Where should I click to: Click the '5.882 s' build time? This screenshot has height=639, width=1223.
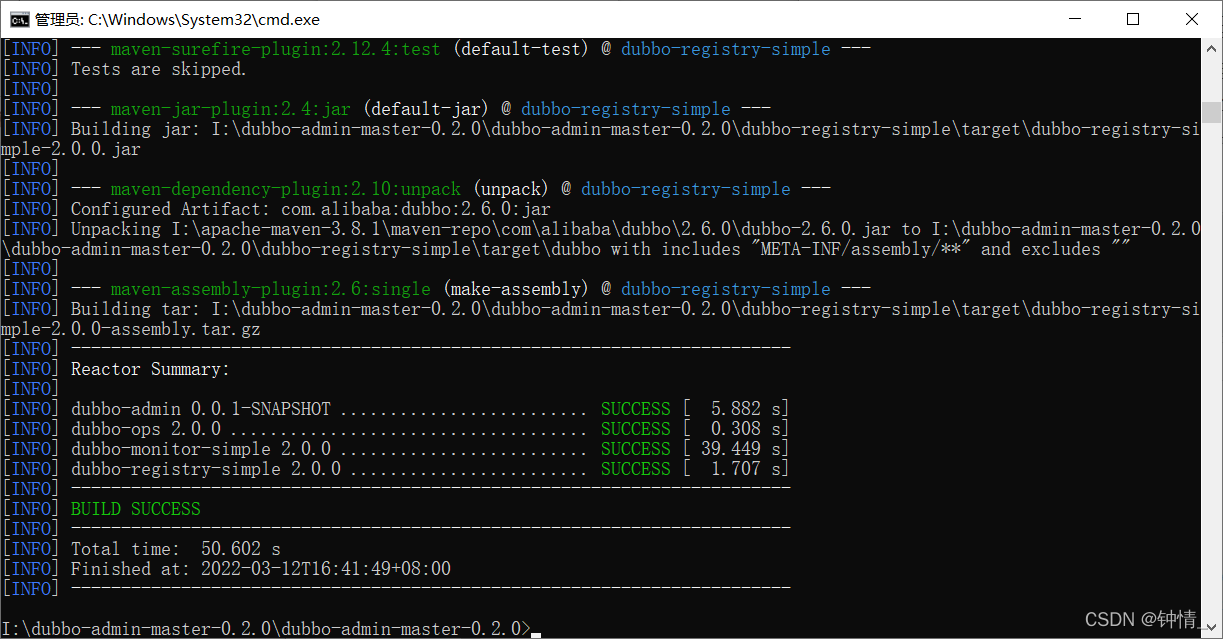pyautogui.click(x=745, y=409)
